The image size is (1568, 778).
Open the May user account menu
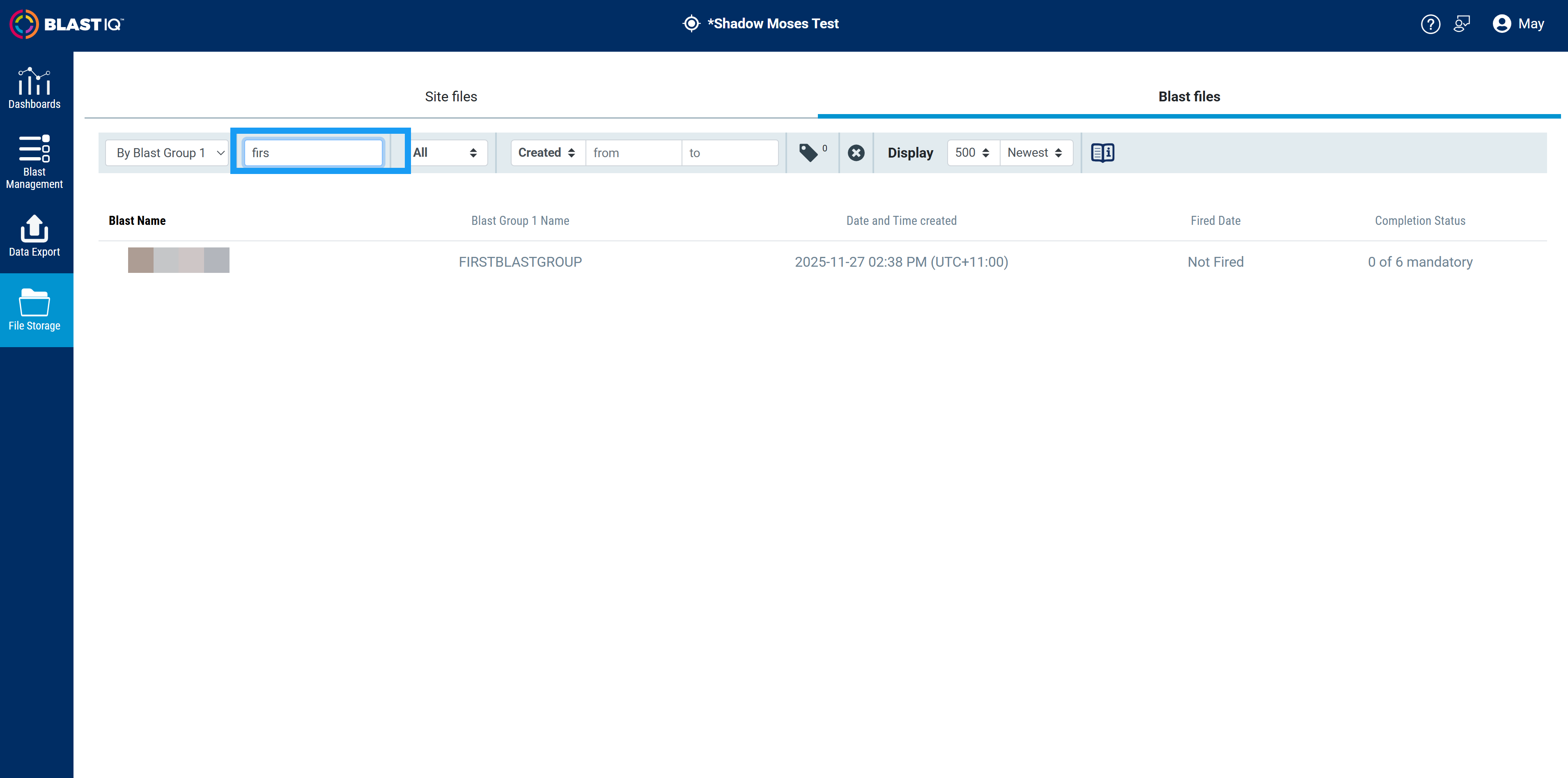click(1519, 24)
